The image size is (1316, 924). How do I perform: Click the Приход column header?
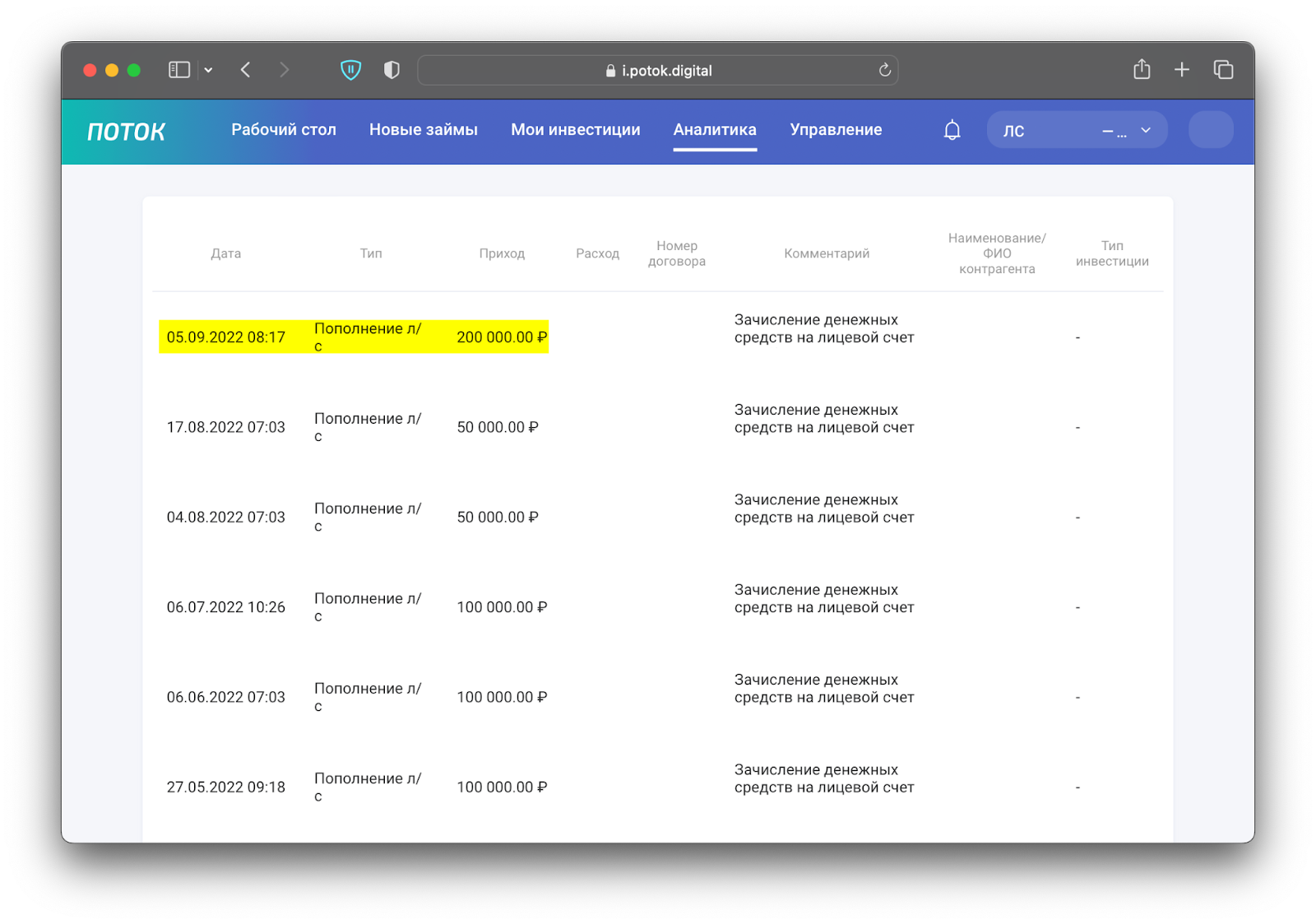pos(502,253)
